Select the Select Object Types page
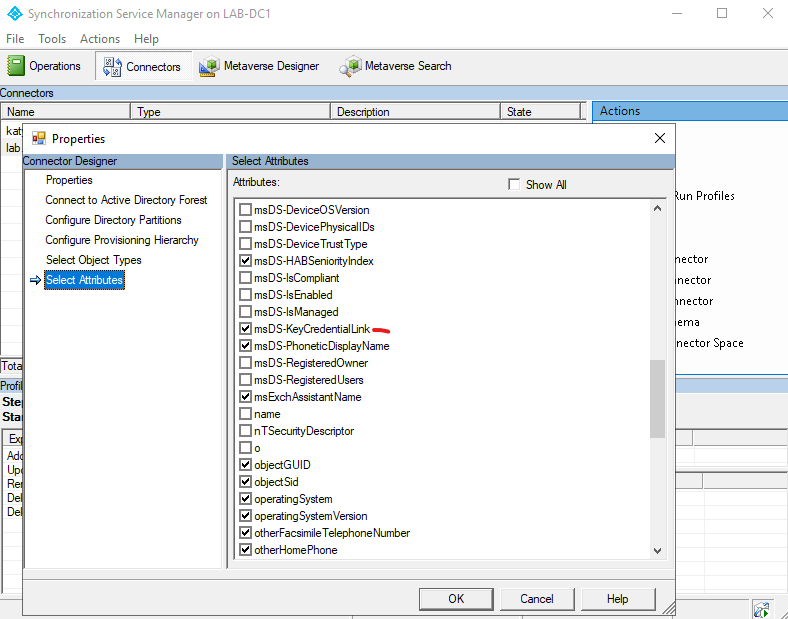This screenshot has height=619, width=788. (x=93, y=260)
